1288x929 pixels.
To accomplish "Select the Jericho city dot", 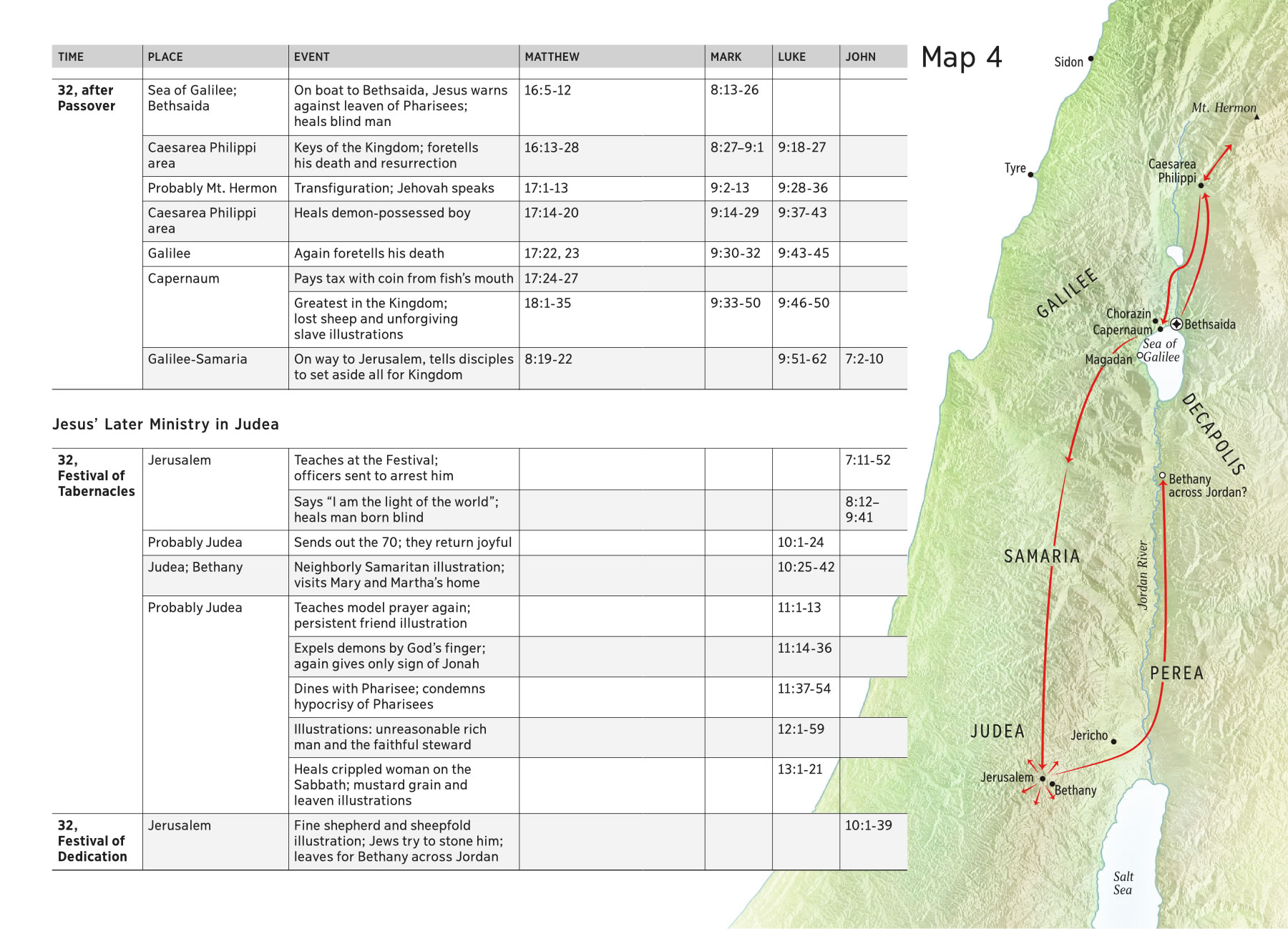I will (1113, 741).
